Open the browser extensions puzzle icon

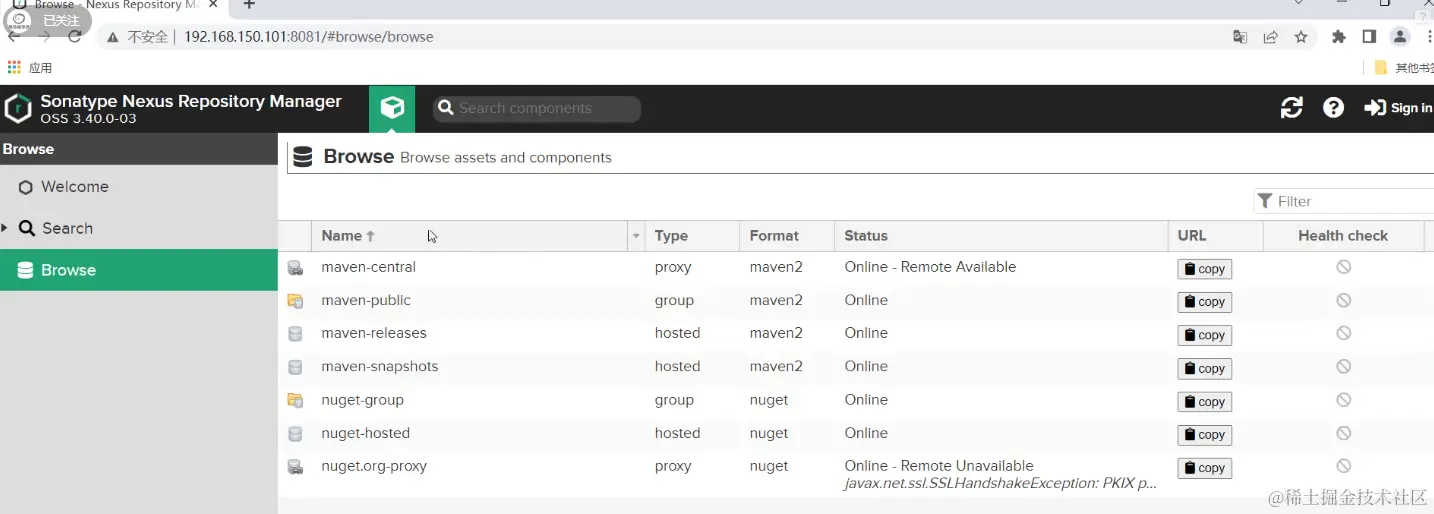[x=1339, y=37]
